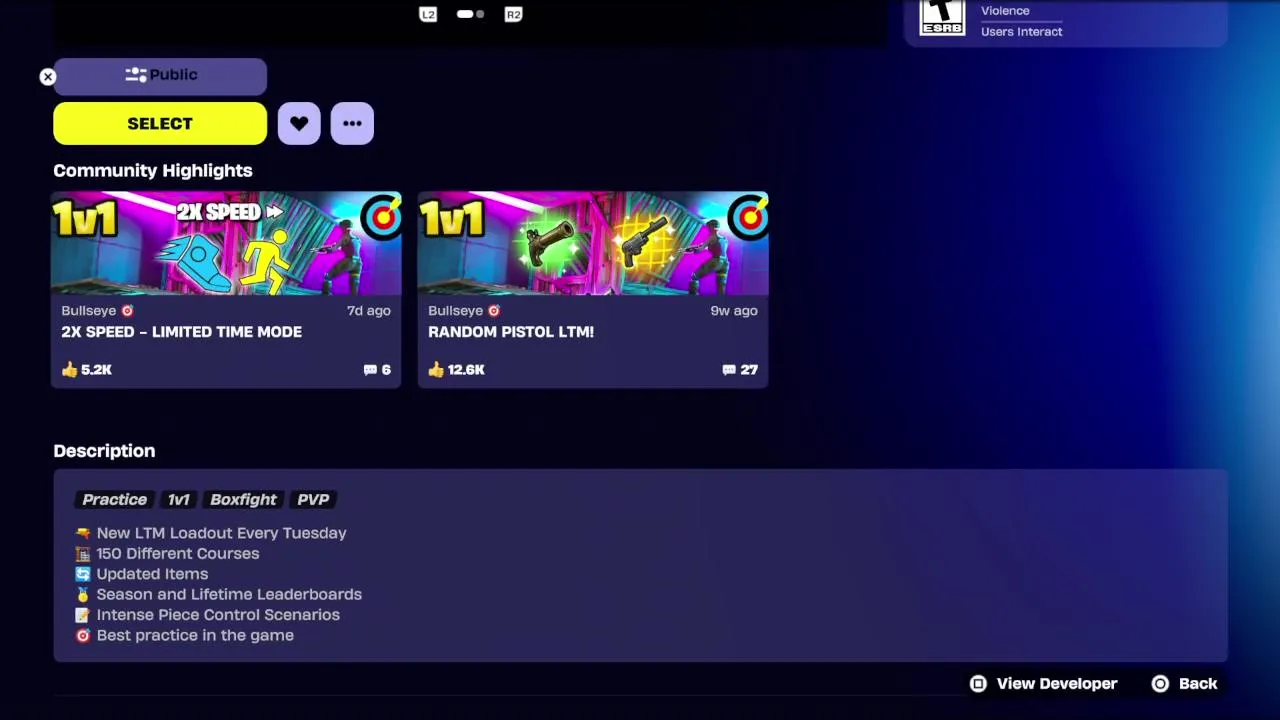Click the 150 Different Courses line

pyautogui.click(x=167, y=554)
